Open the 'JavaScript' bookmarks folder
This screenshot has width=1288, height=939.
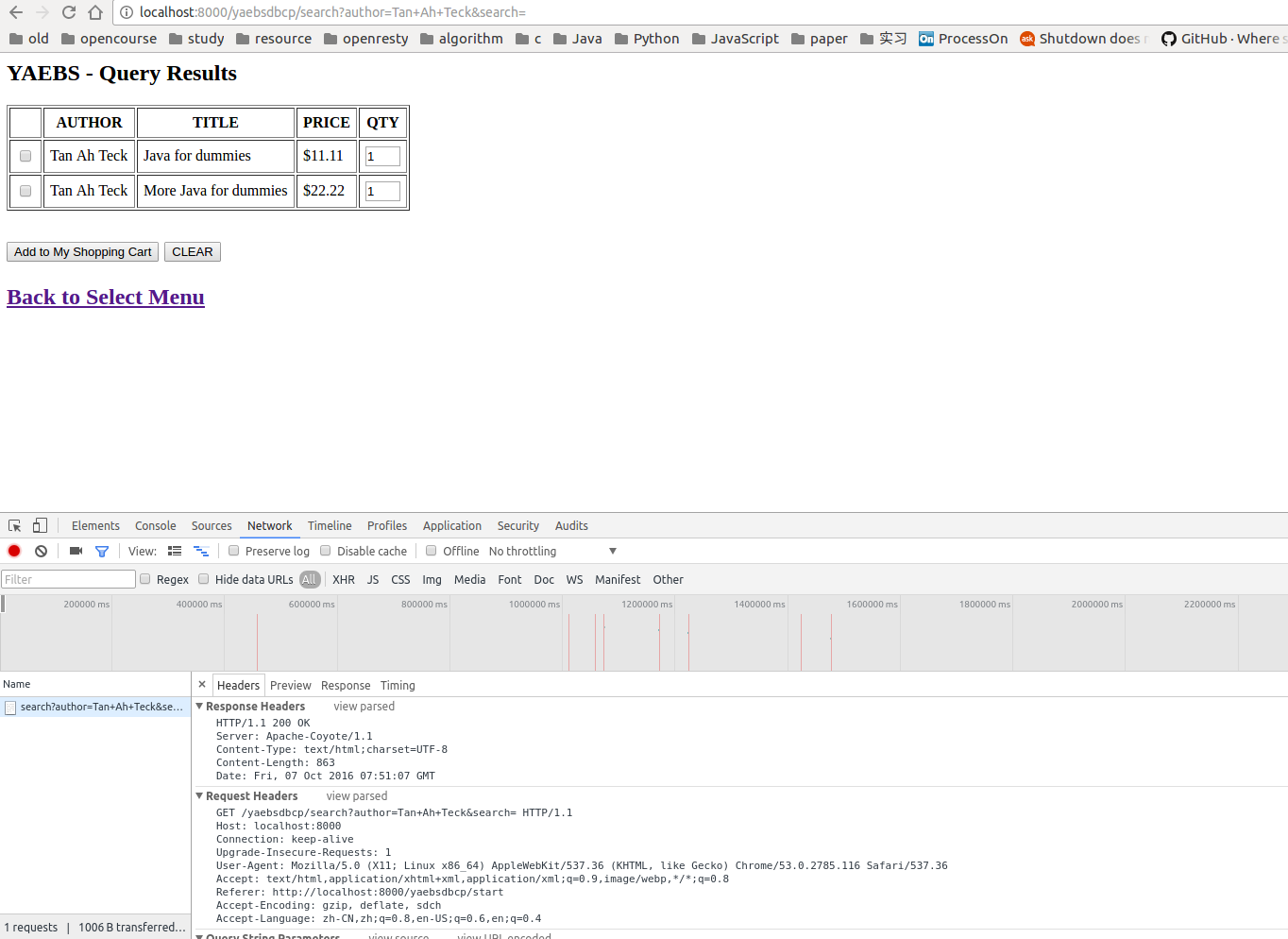(735, 39)
